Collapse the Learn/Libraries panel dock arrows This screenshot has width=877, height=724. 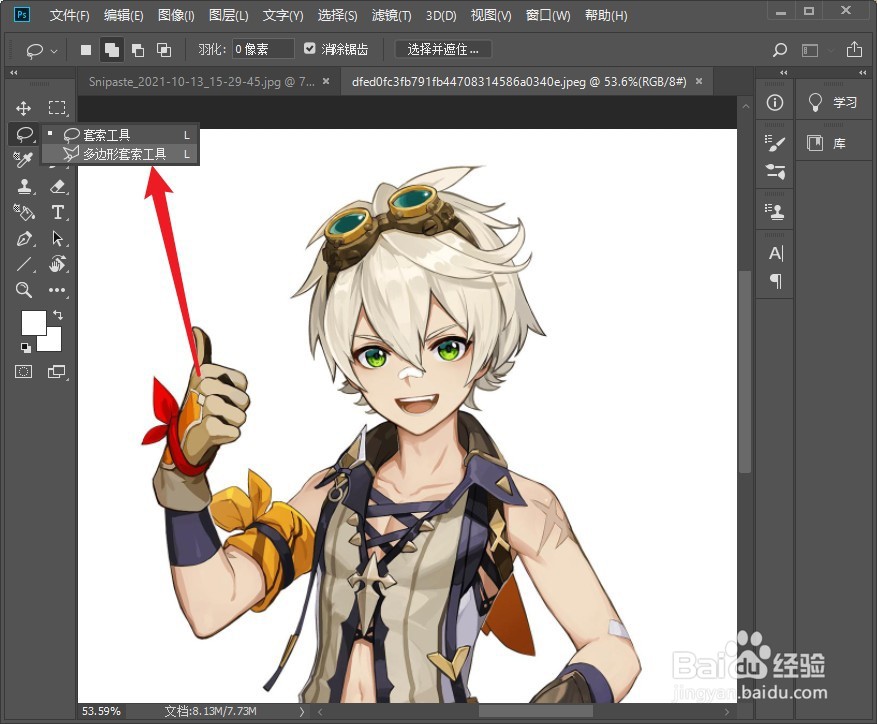click(x=862, y=72)
